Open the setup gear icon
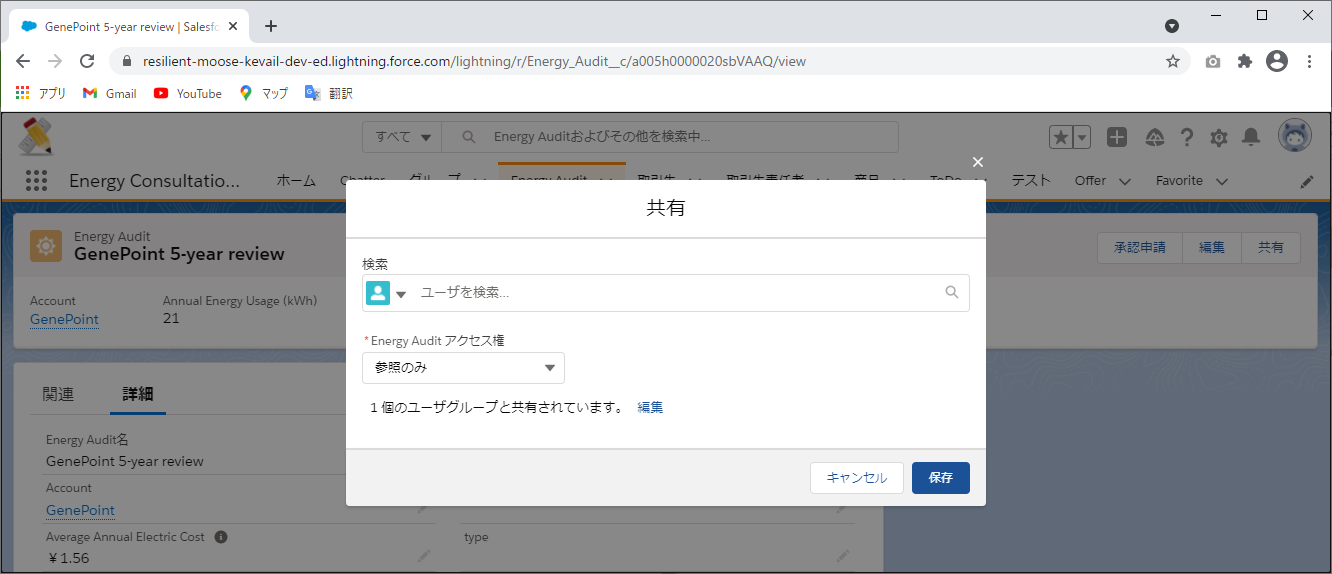 [1219, 137]
